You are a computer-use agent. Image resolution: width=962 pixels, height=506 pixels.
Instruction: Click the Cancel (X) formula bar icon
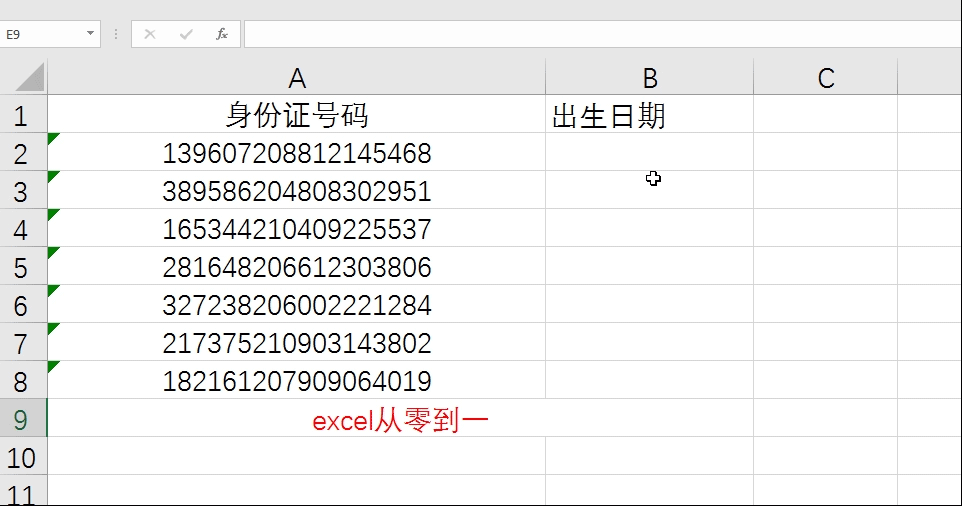150,34
